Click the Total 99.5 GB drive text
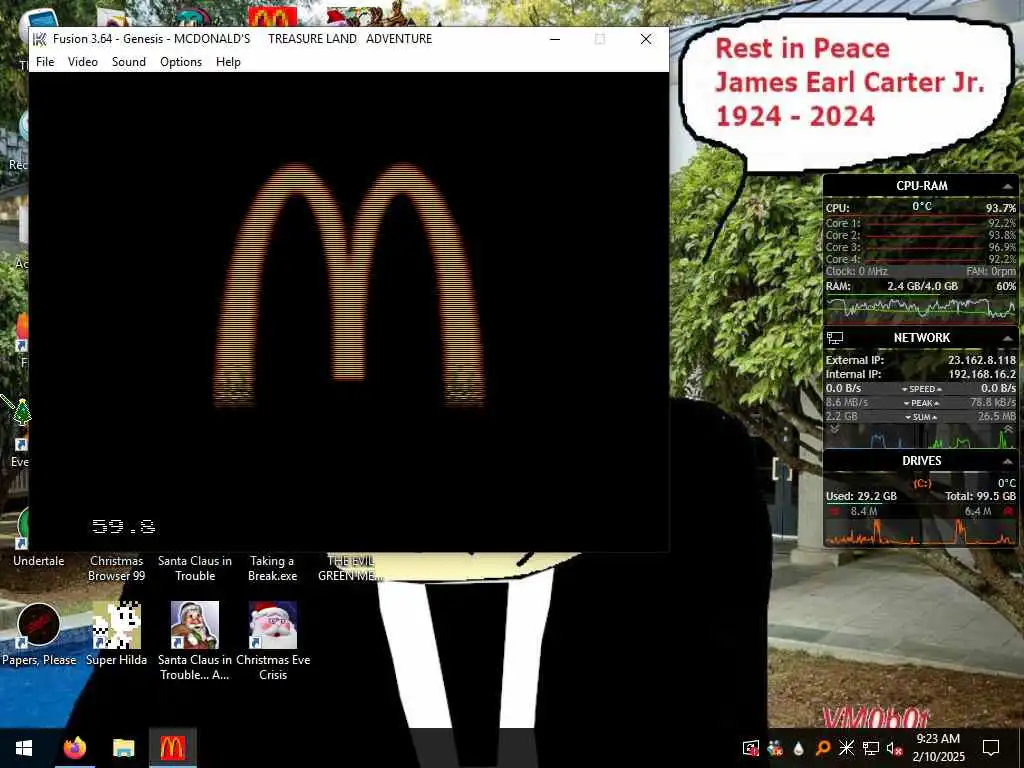The image size is (1024, 768). click(x=980, y=496)
